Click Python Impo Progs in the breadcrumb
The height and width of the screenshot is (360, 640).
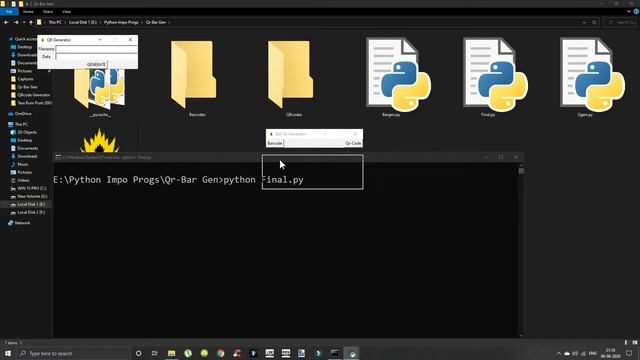[x=121, y=22]
